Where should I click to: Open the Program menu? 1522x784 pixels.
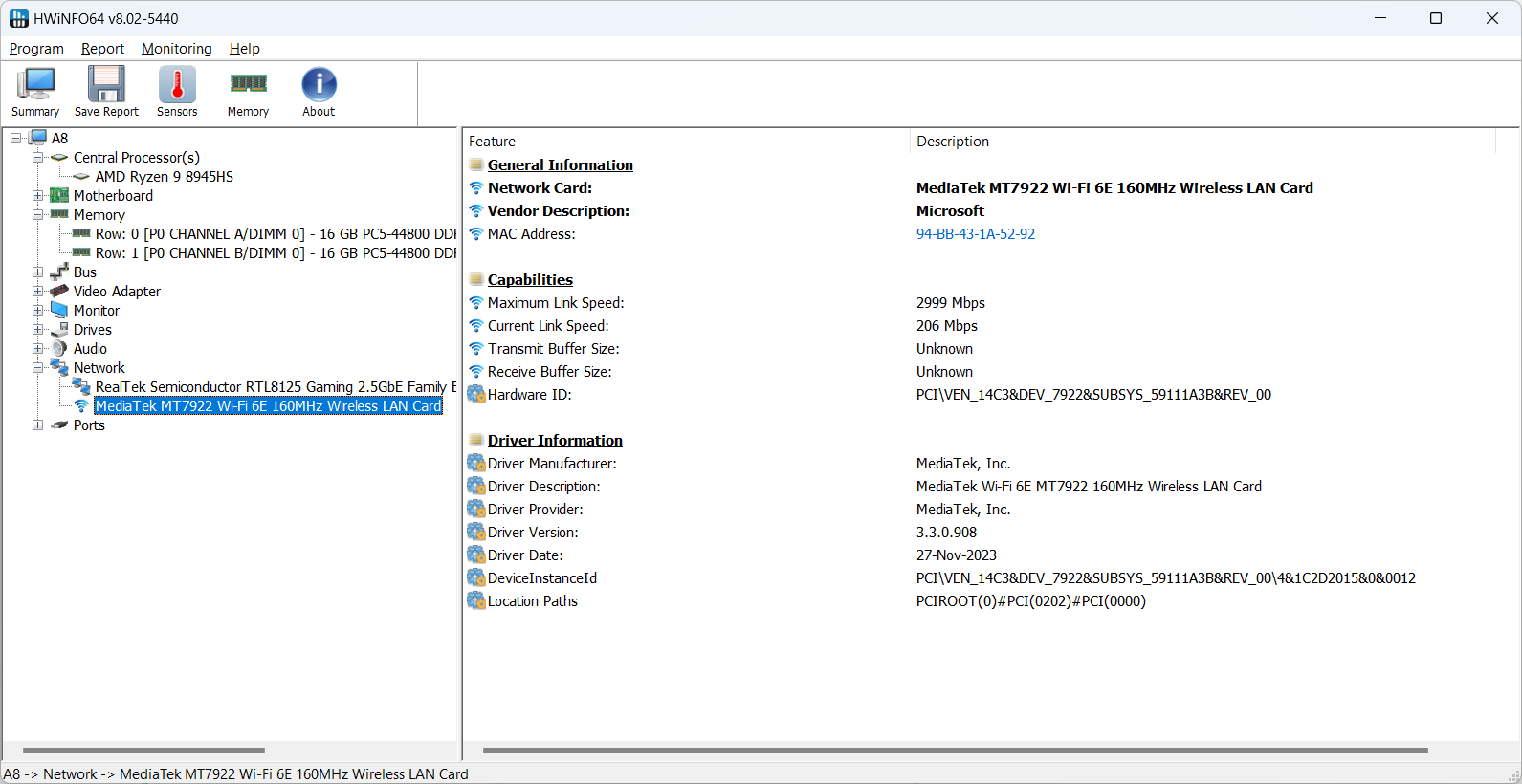(x=36, y=49)
